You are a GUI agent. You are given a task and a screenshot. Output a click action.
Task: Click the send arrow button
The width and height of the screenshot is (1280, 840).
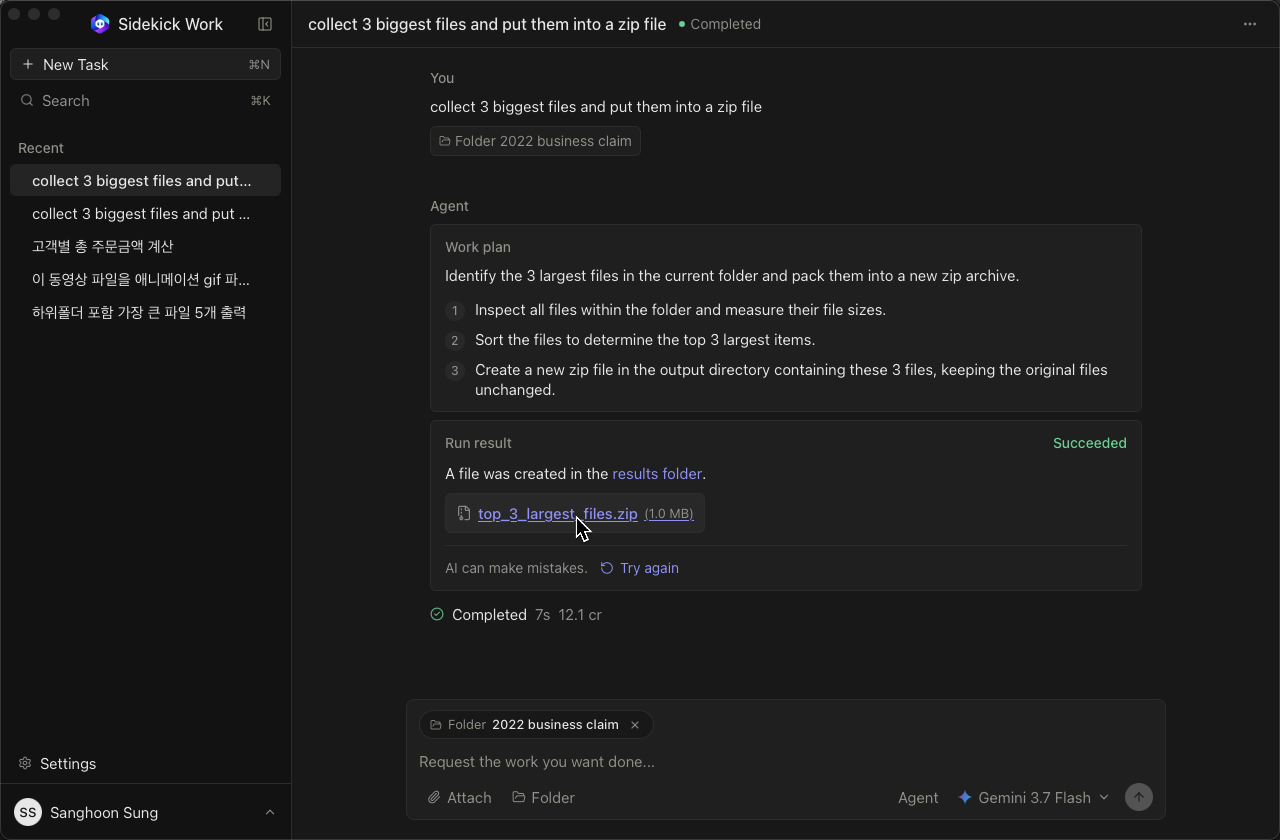click(1139, 797)
